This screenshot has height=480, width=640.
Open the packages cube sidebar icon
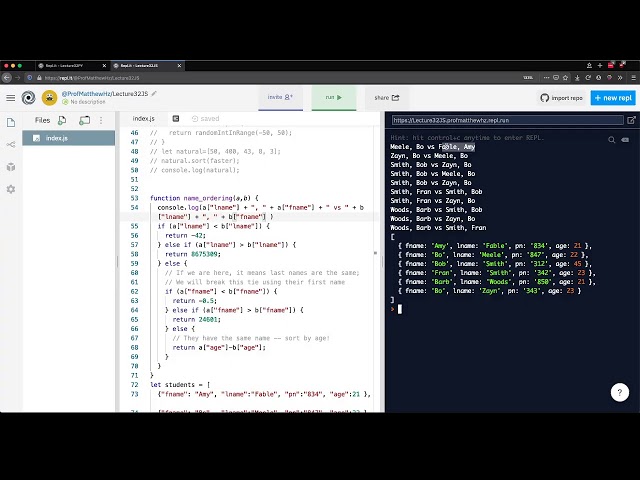pos(11,166)
